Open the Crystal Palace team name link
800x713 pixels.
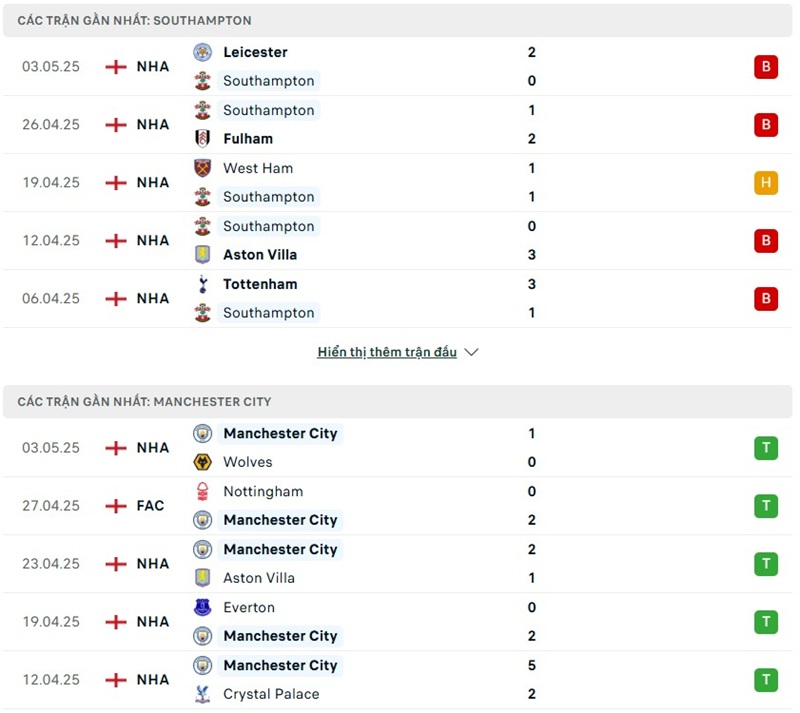pyautogui.click(x=271, y=694)
